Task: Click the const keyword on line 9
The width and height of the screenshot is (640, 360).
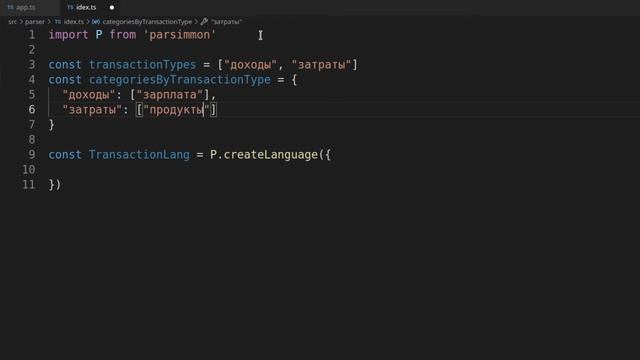Action: coord(65,154)
